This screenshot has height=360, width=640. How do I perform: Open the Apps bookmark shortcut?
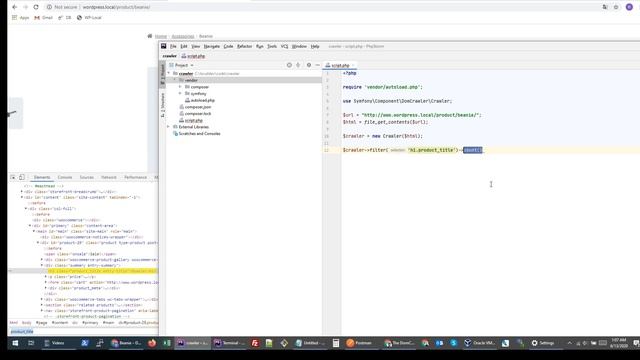[x=20, y=18]
